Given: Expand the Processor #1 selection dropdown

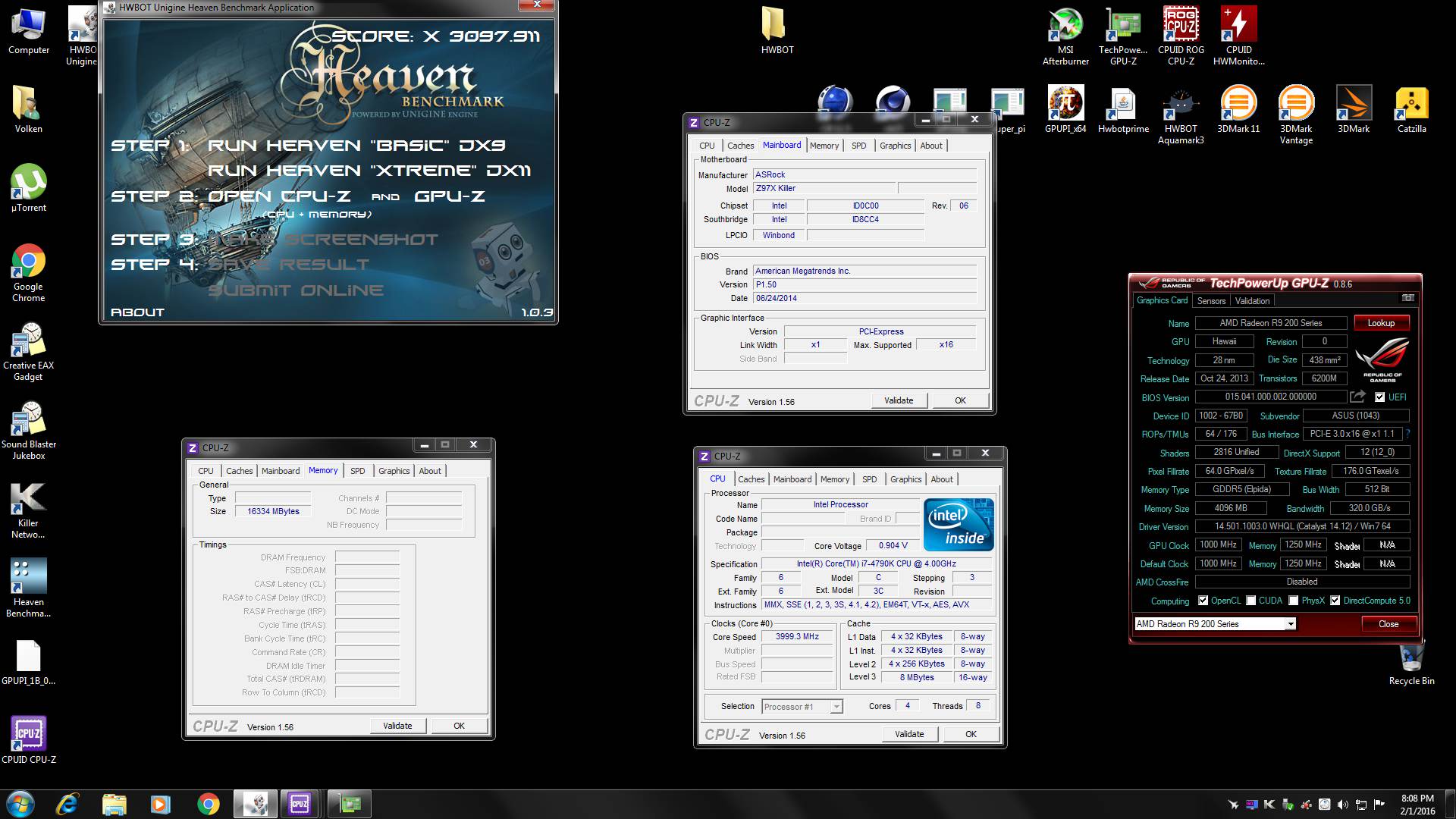Looking at the screenshot, I should [x=836, y=707].
